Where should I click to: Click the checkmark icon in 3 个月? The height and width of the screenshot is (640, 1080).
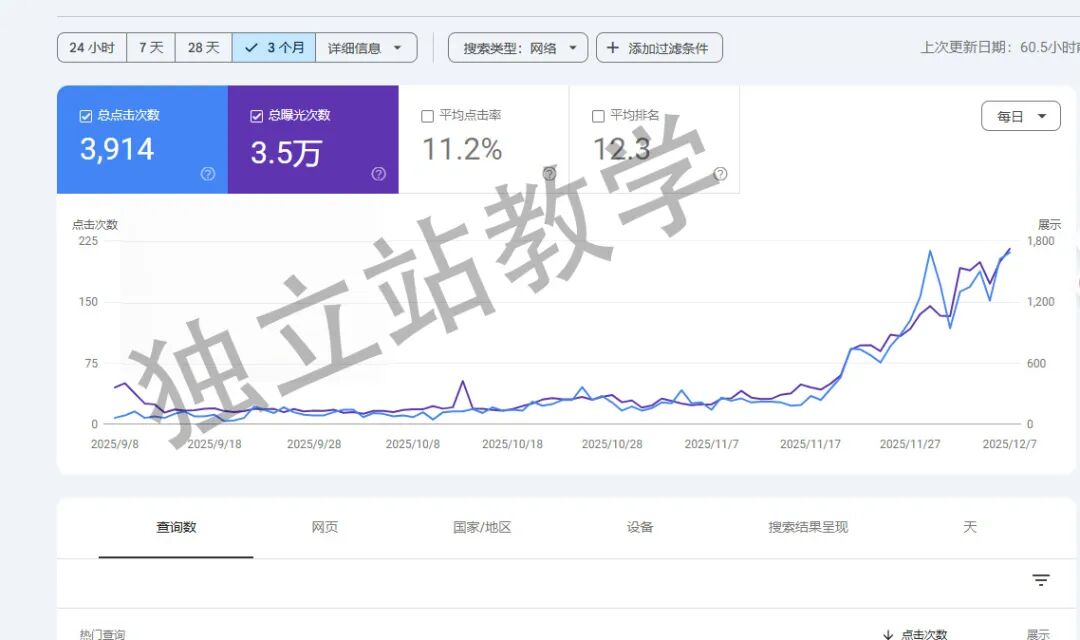251,48
